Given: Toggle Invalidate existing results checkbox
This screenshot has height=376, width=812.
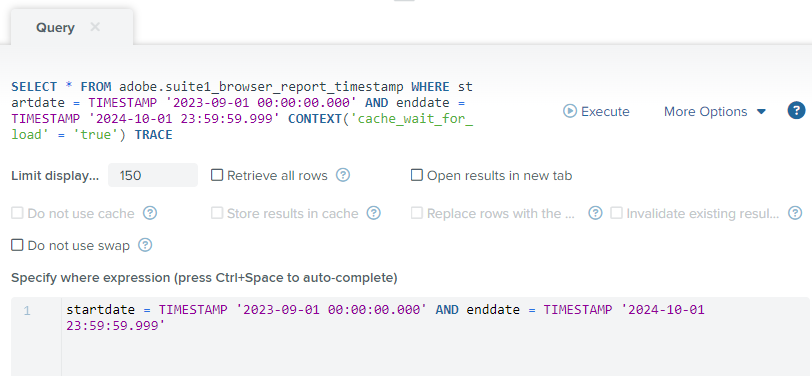Looking at the screenshot, I should (x=616, y=213).
